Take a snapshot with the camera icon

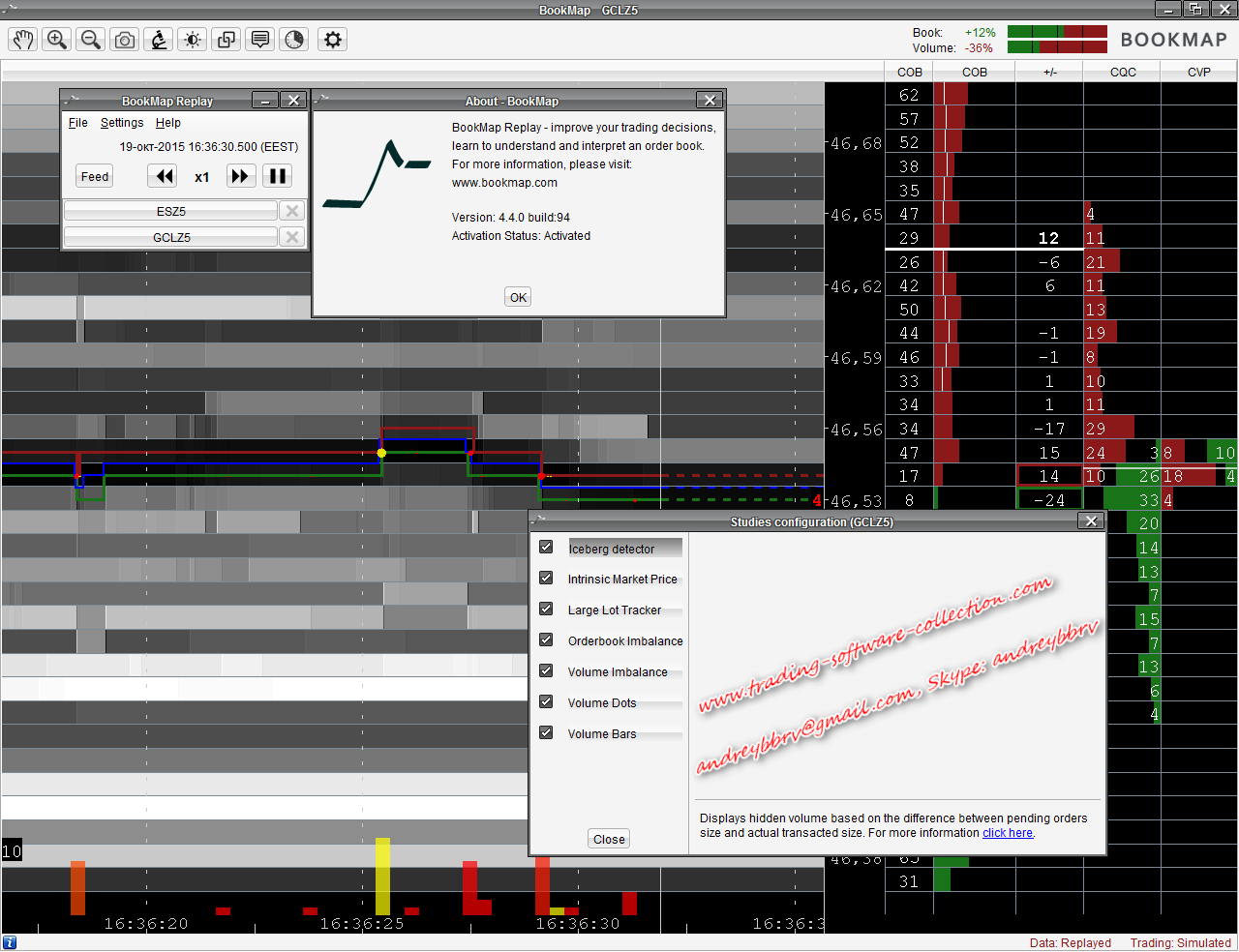coord(125,40)
